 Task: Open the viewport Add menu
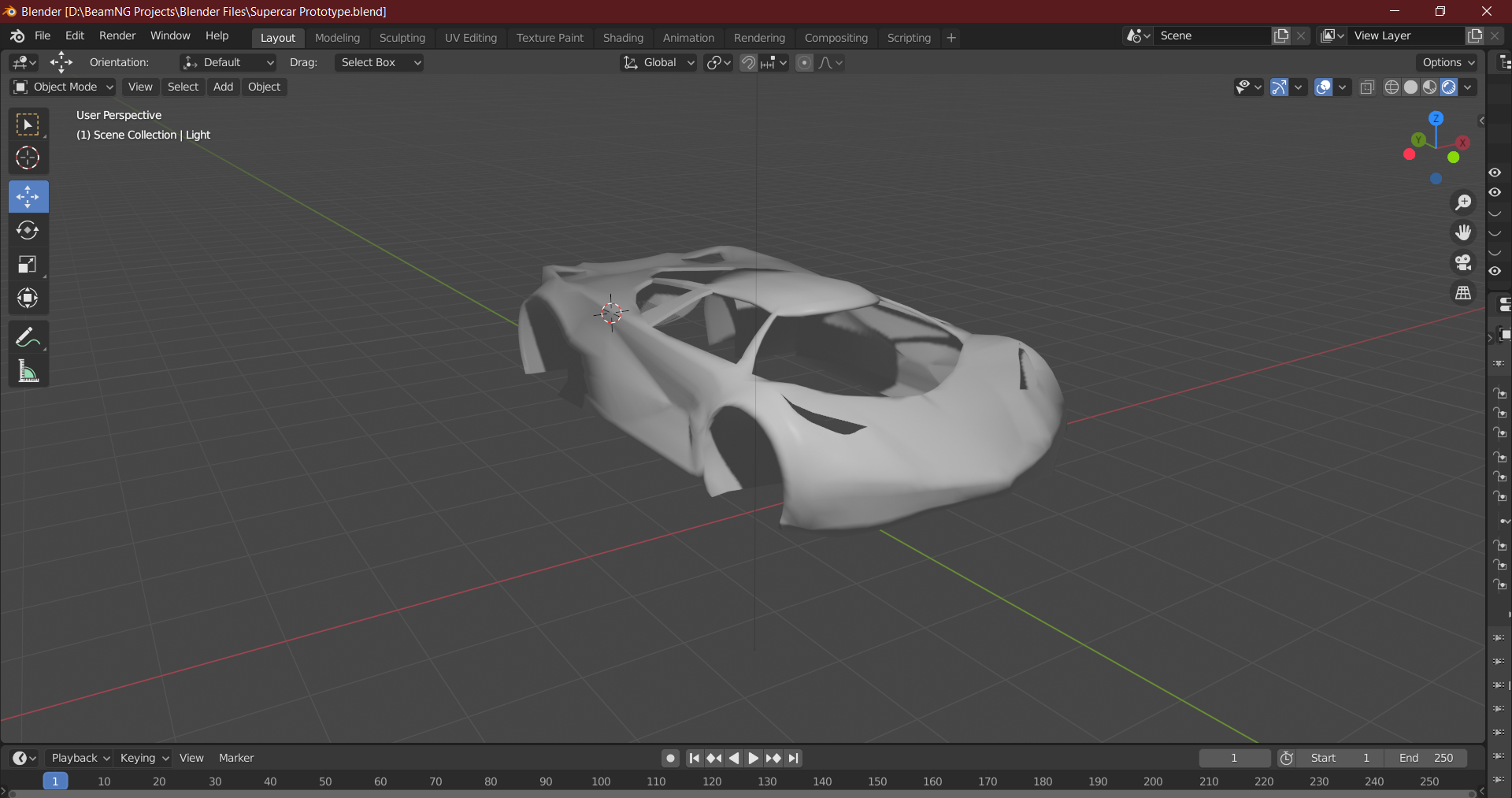[x=223, y=87]
